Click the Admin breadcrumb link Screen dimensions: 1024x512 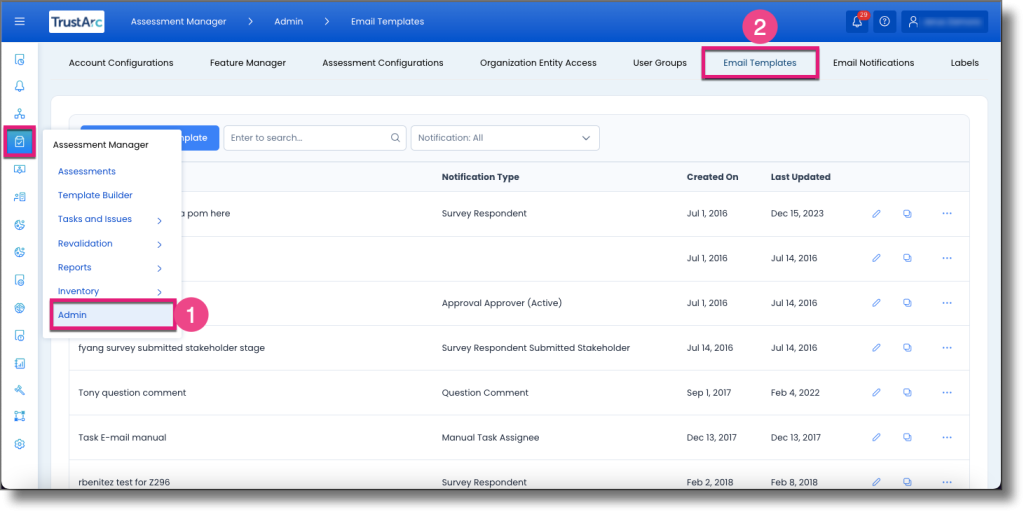[289, 22]
